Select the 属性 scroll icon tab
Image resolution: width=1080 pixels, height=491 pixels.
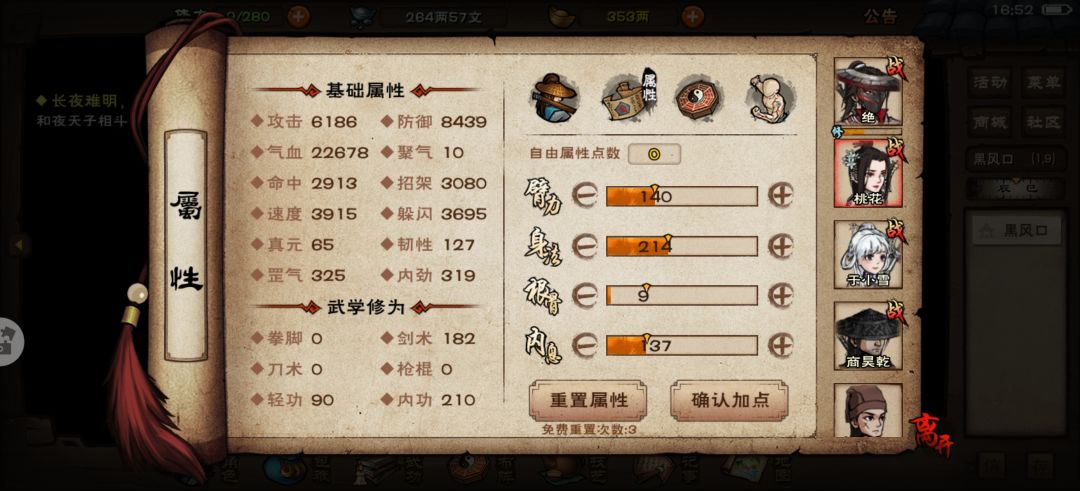click(x=630, y=98)
